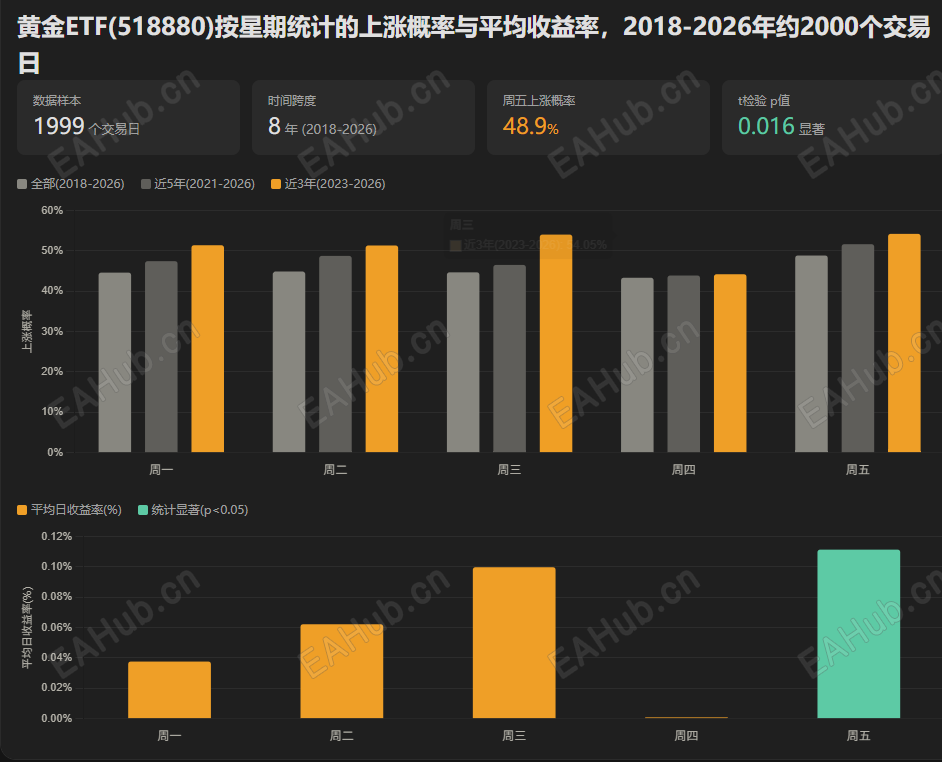Image resolution: width=942 pixels, height=762 pixels.
Task: Toggle the 平均日收益率(%) legend entry
Action: (x=70, y=510)
